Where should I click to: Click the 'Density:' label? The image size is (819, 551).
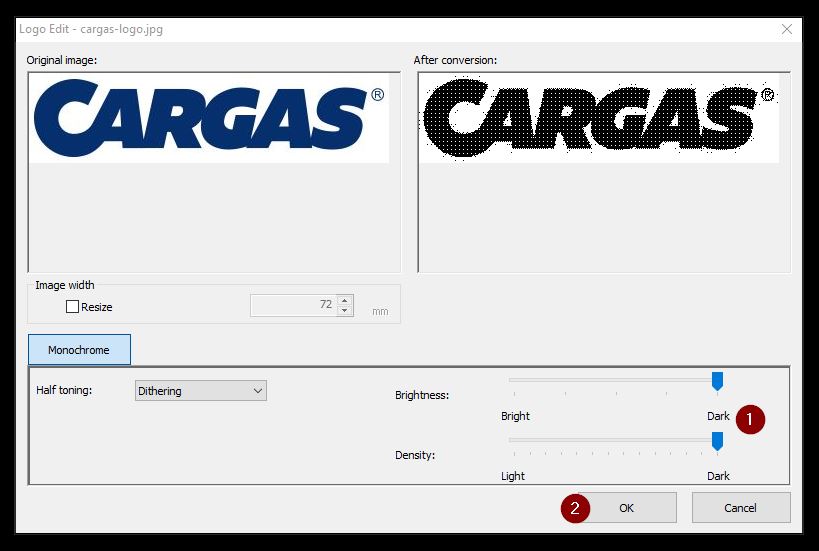(415, 455)
